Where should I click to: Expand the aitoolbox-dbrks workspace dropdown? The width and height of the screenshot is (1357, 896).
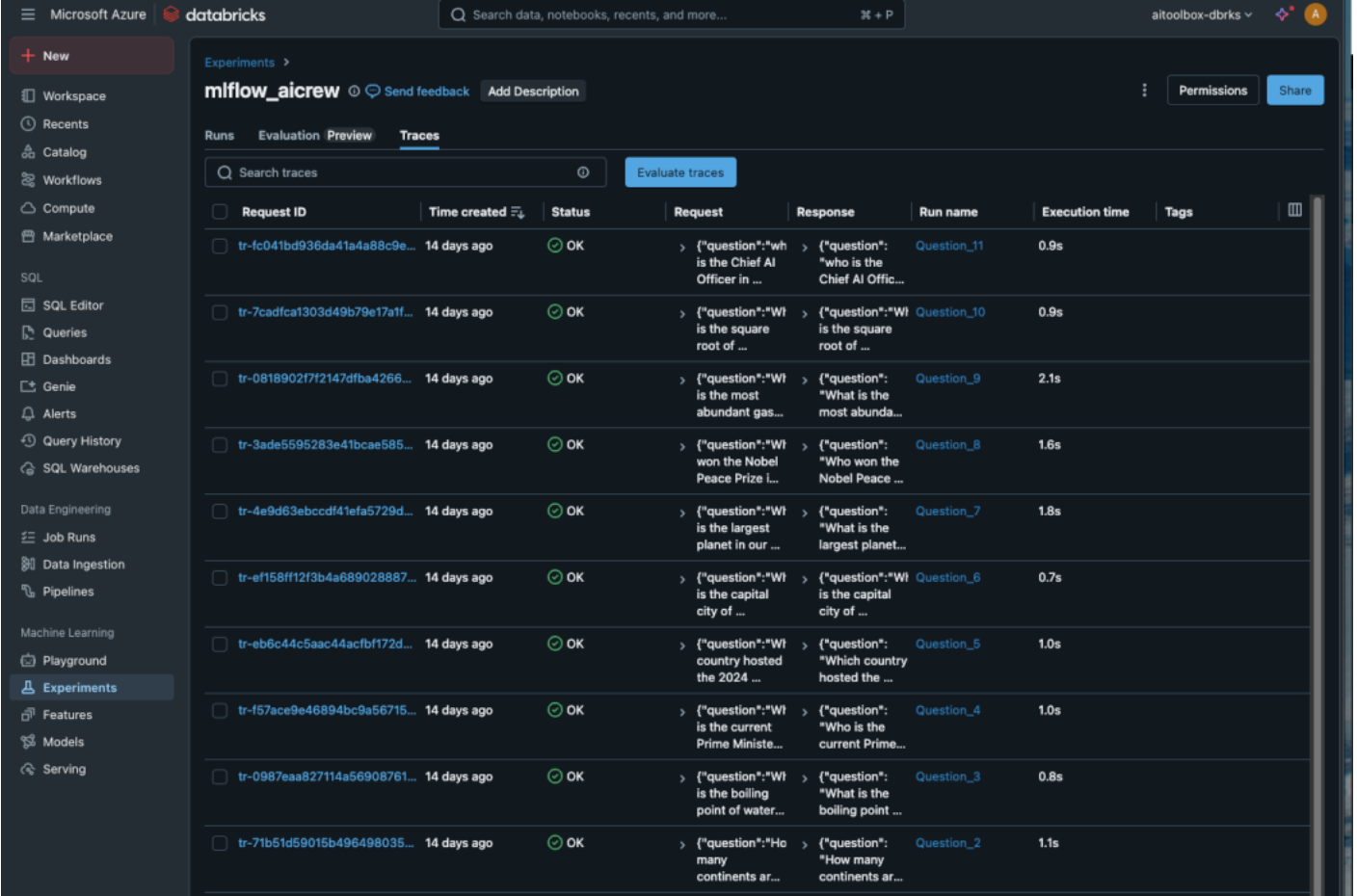(1201, 14)
